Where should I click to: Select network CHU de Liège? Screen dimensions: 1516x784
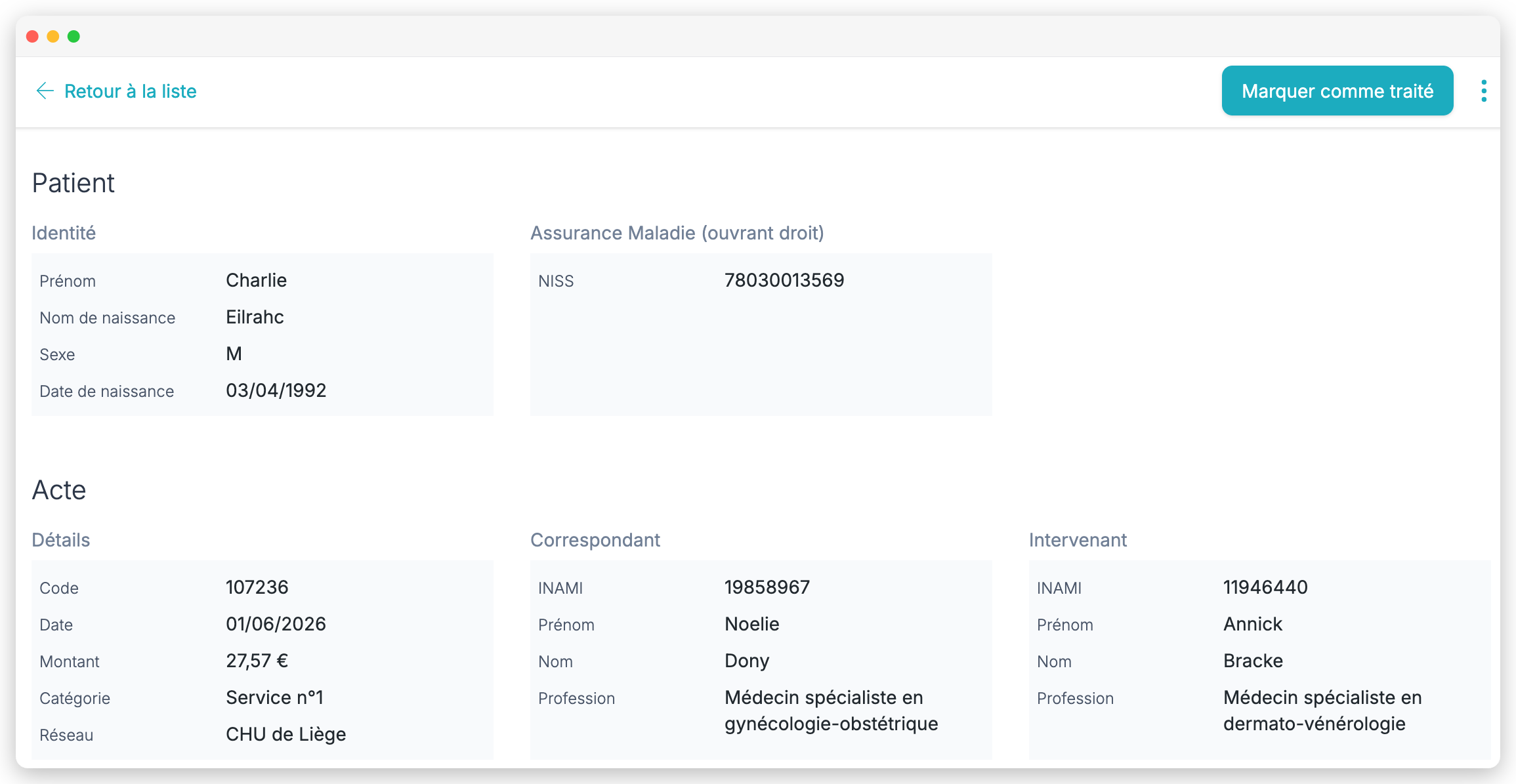point(285,734)
